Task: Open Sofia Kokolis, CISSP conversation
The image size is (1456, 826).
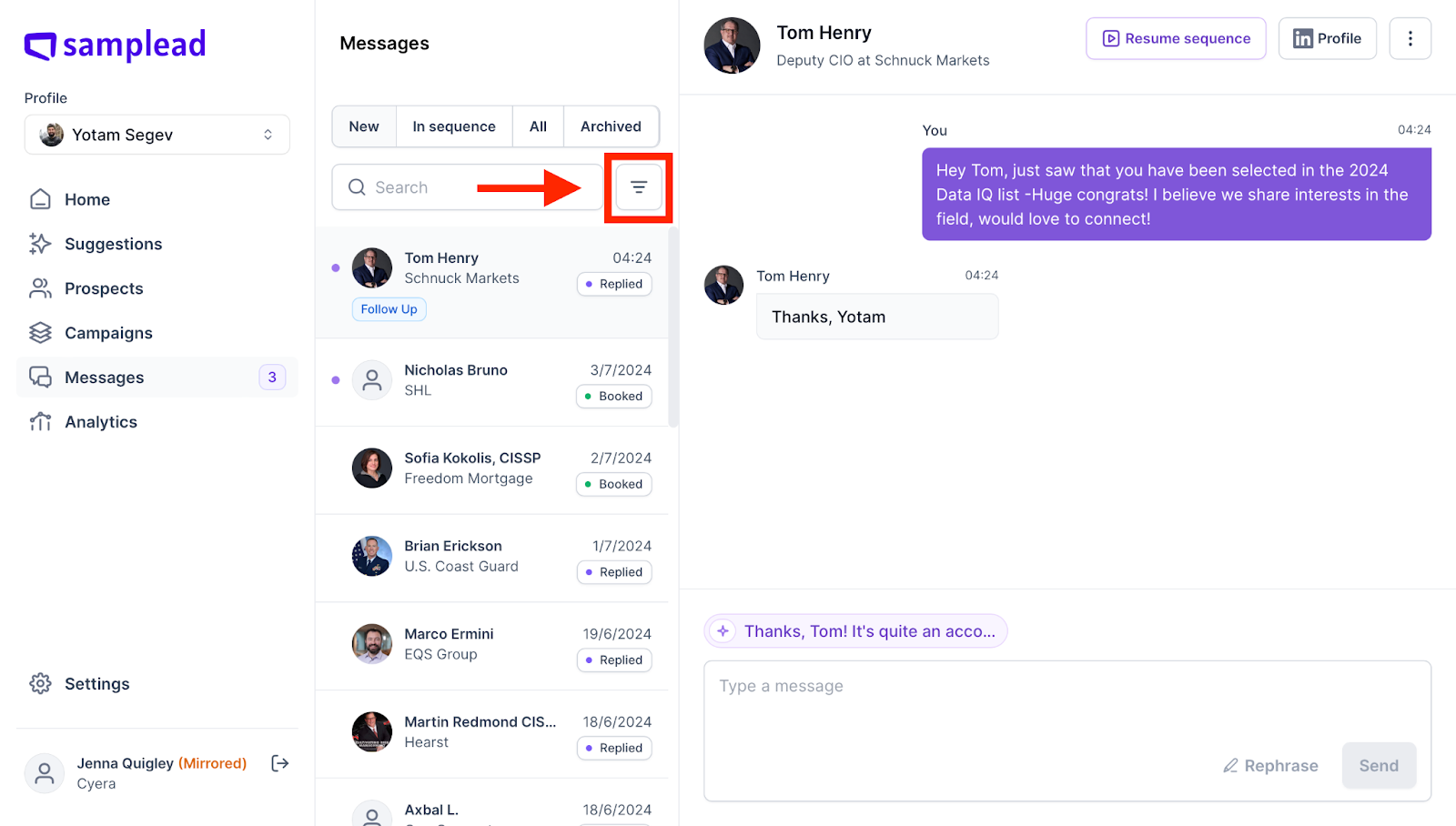Action: pyautogui.click(x=491, y=470)
